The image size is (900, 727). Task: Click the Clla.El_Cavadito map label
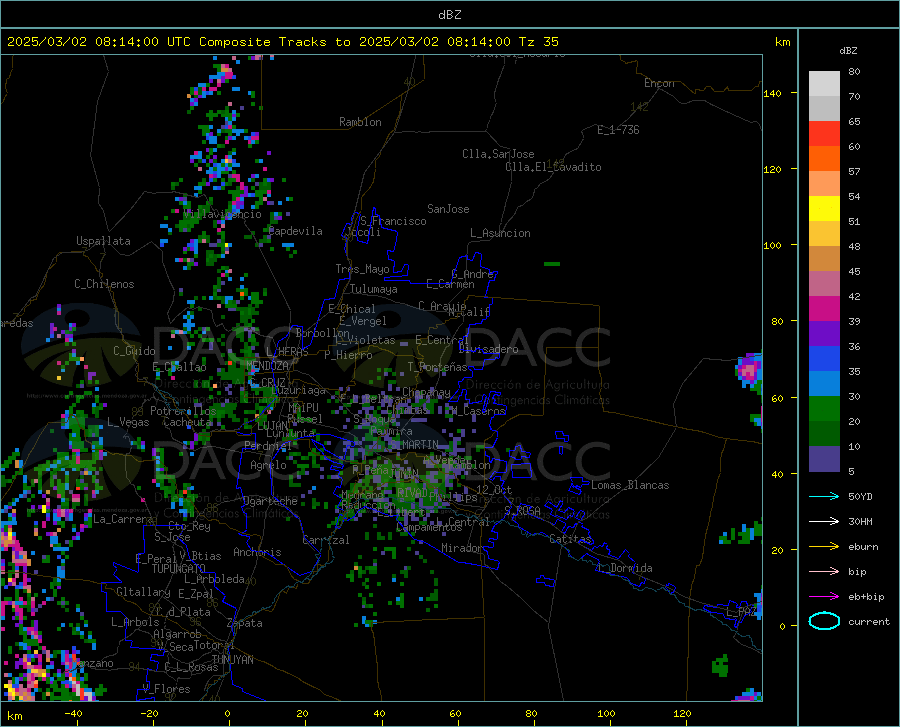click(x=553, y=167)
